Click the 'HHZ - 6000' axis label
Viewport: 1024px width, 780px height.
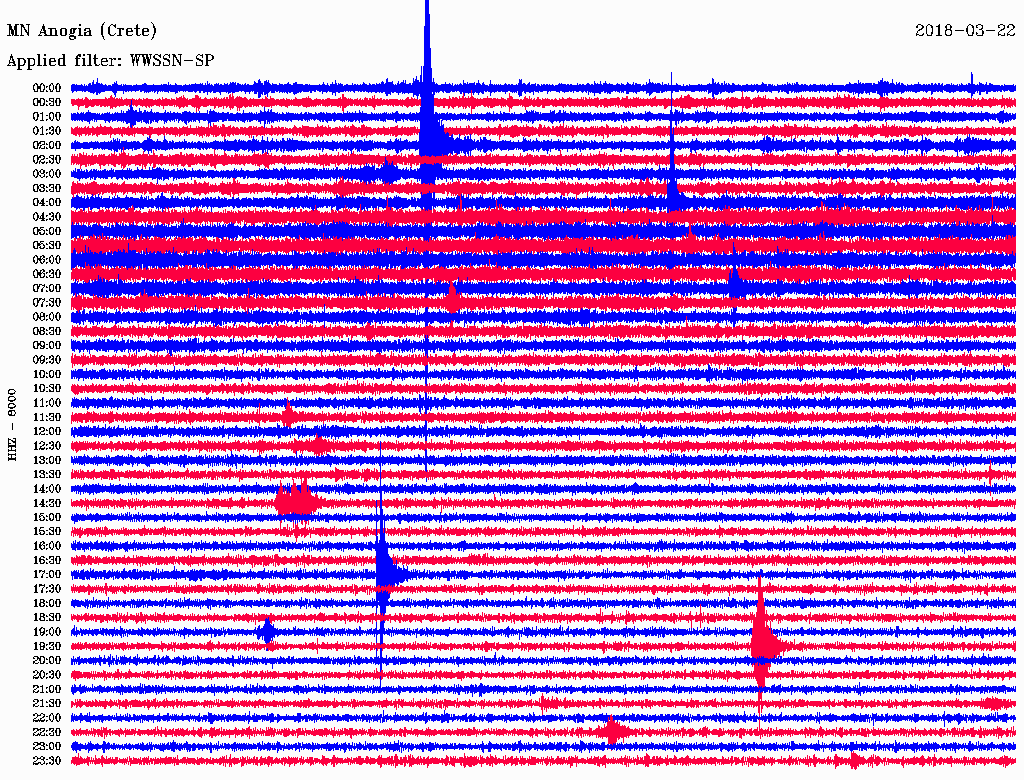click(x=12, y=425)
